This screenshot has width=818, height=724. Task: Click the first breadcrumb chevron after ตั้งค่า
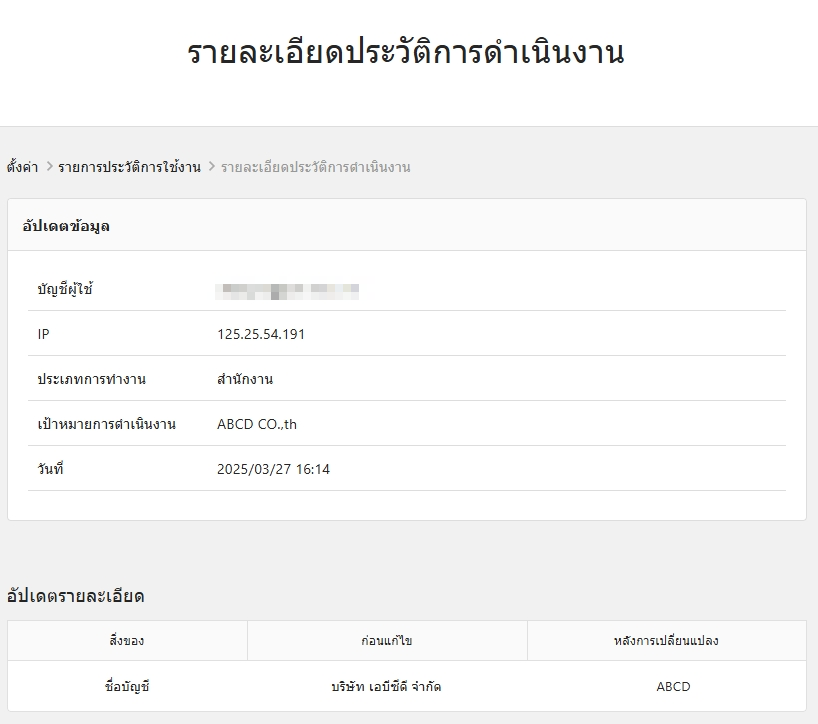point(49,167)
